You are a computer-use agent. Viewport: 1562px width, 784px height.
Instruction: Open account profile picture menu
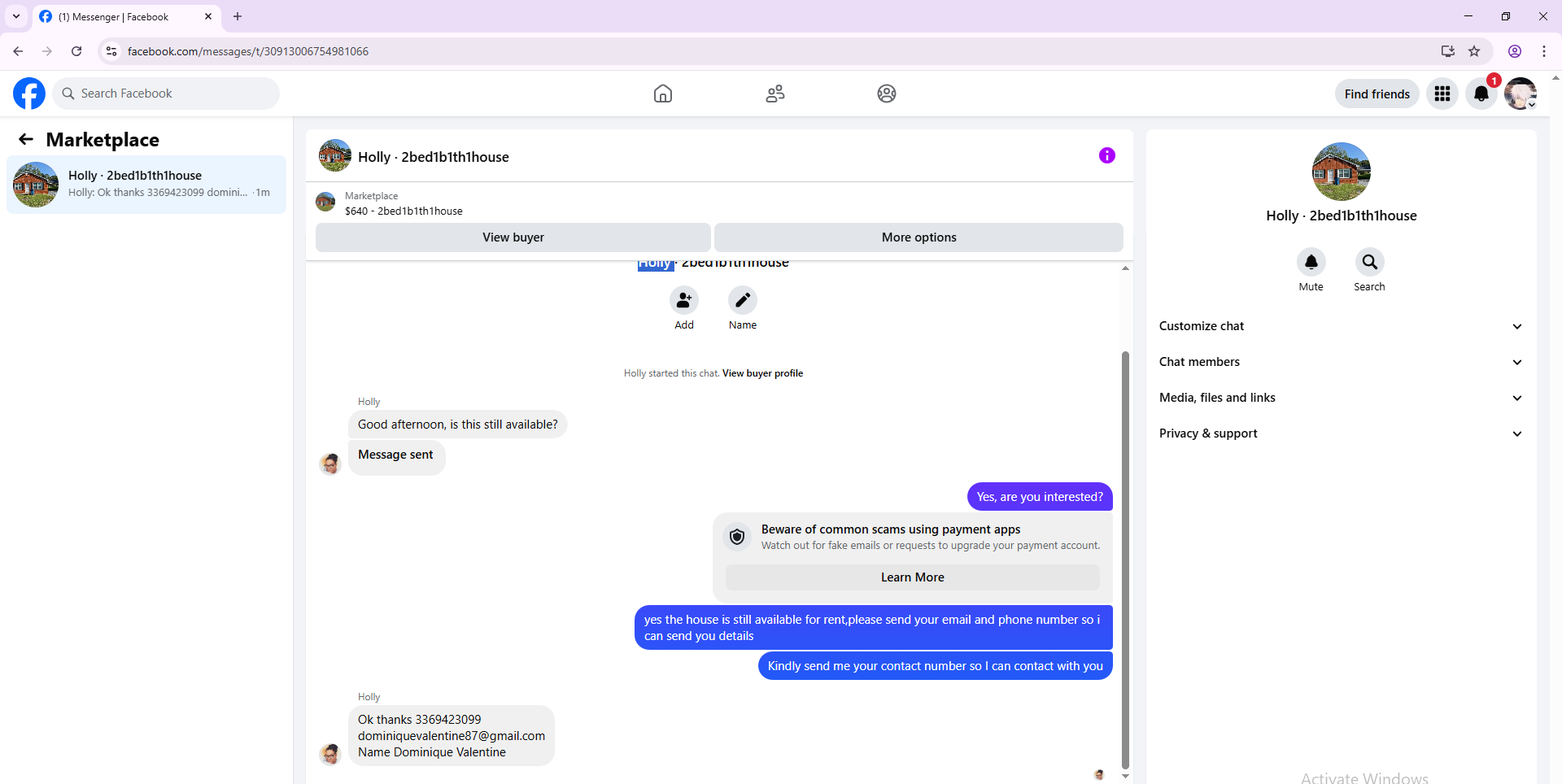[x=1521, y=94]
